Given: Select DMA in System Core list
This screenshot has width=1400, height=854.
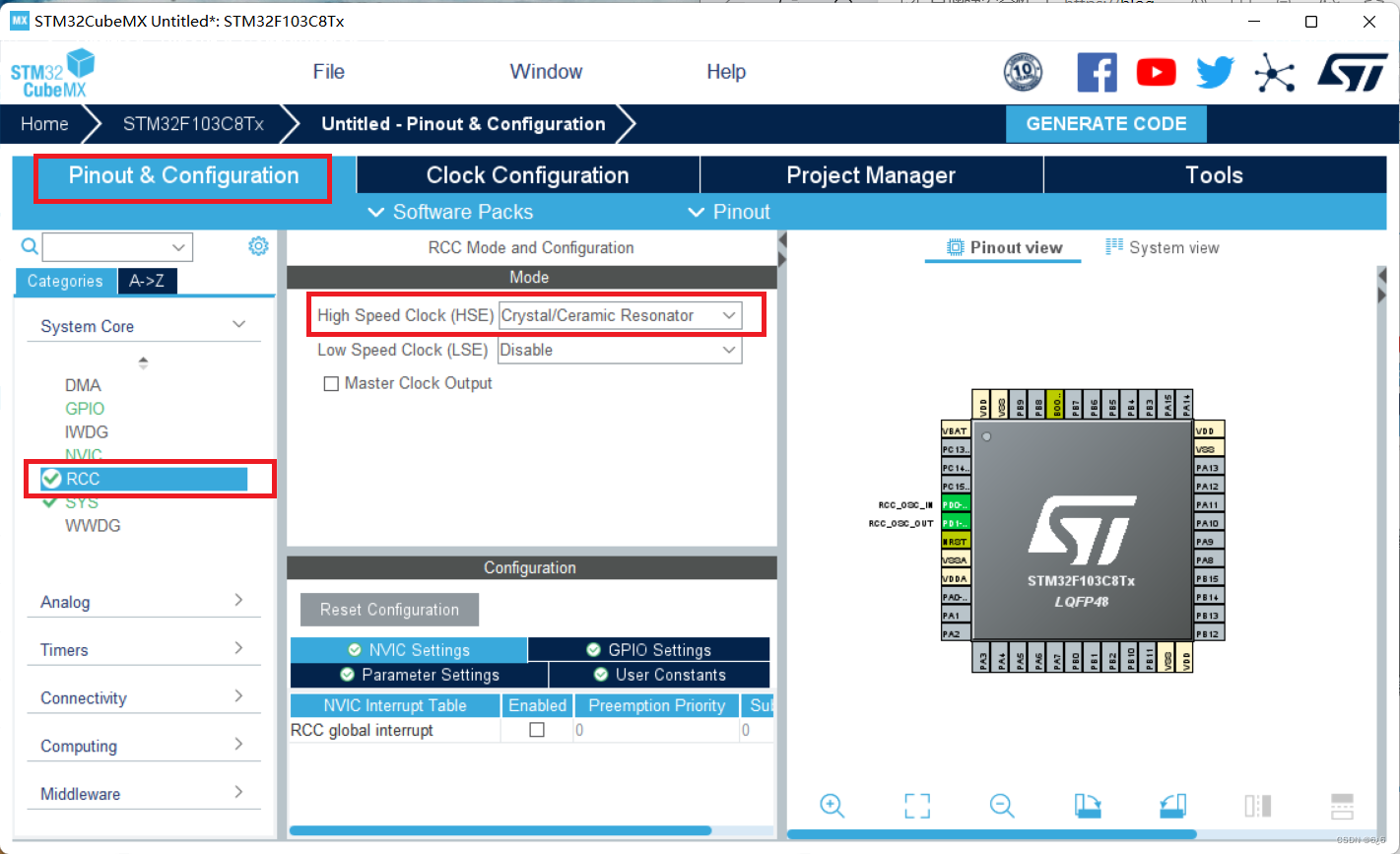Looking at the screenshot, I should [x=83, y=385].
